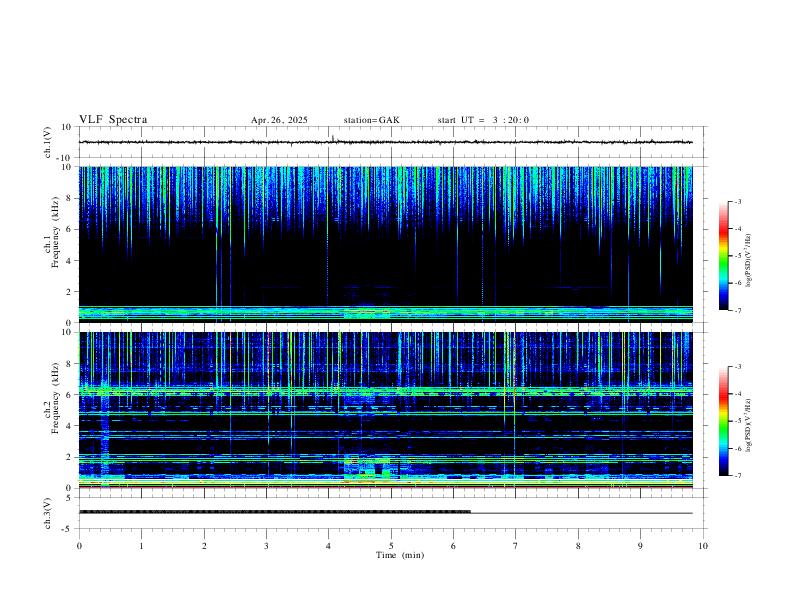Image resolution: width=792 pixels, height=612 pixels.
Task: Click the -6 tick on ch.2 colorbar
Action: tap(738, 448)
